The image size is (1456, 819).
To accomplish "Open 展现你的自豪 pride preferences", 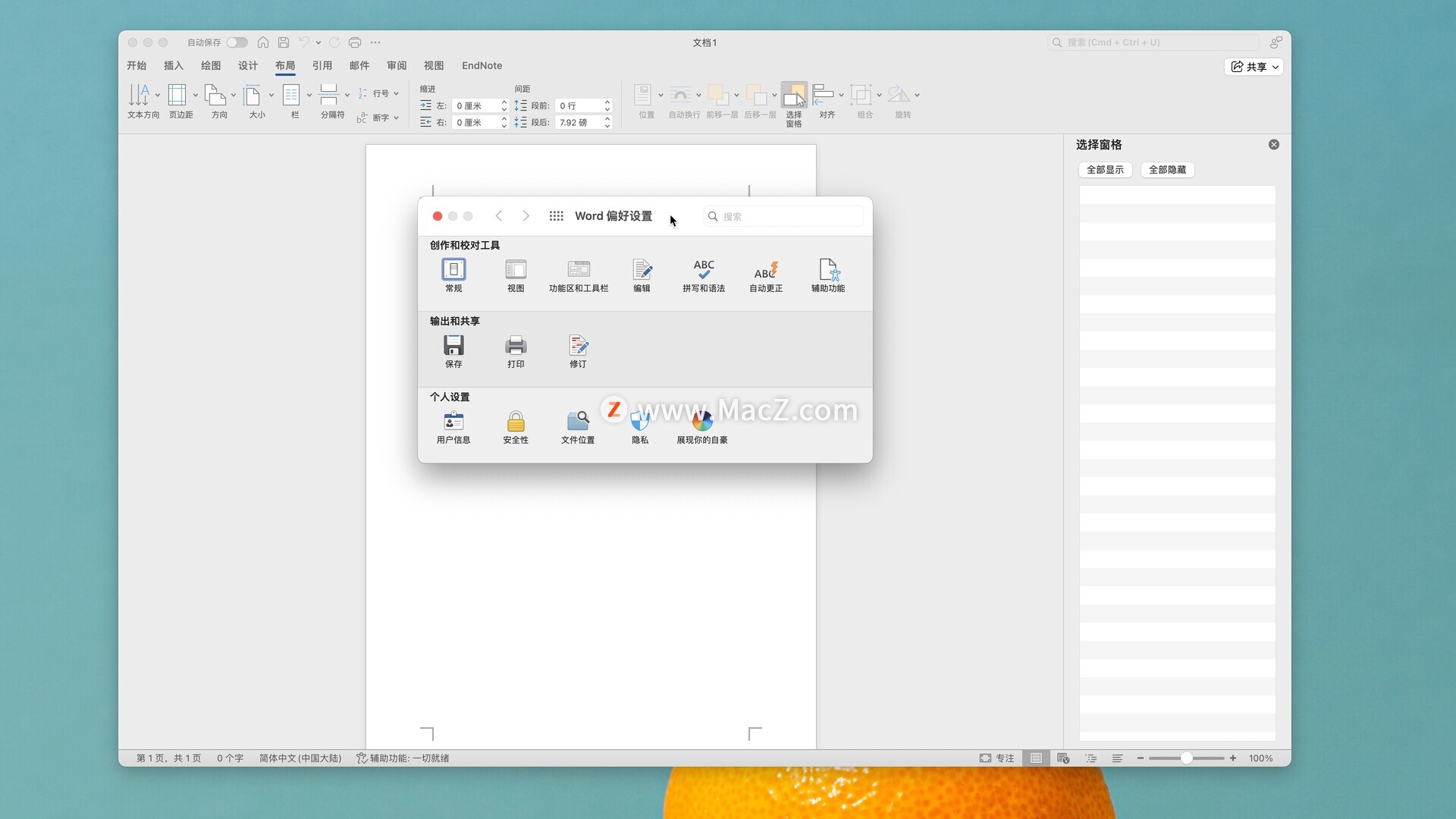I will [702, 427].
